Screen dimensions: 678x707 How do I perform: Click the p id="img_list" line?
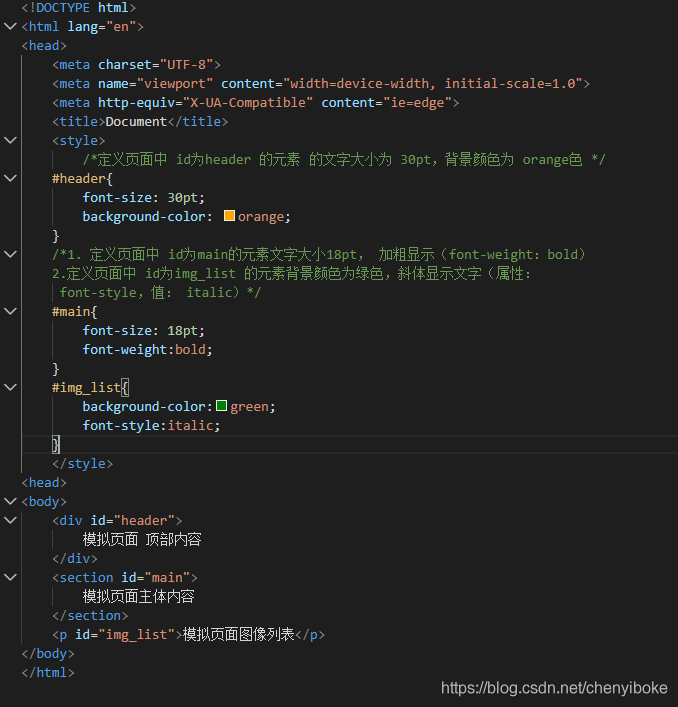188,634
